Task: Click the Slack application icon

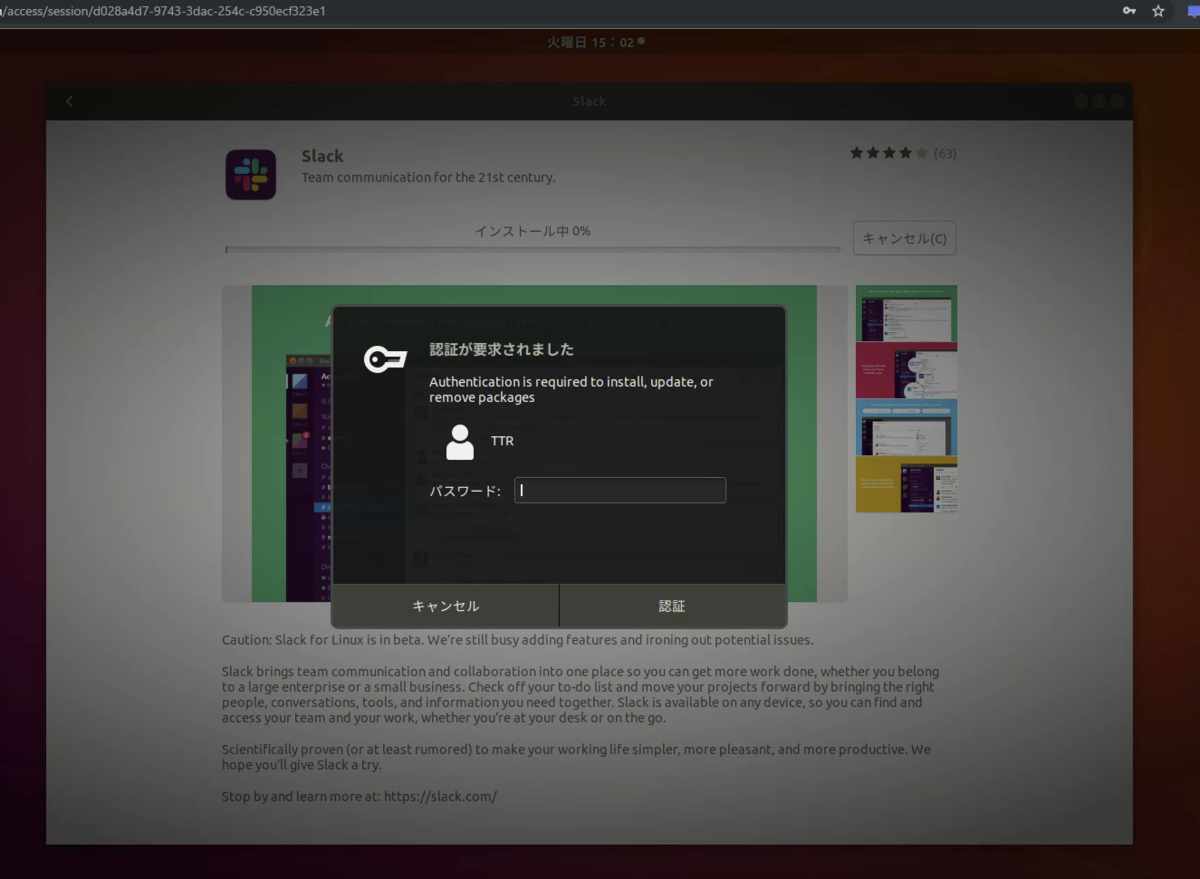Action: point(250,173)
